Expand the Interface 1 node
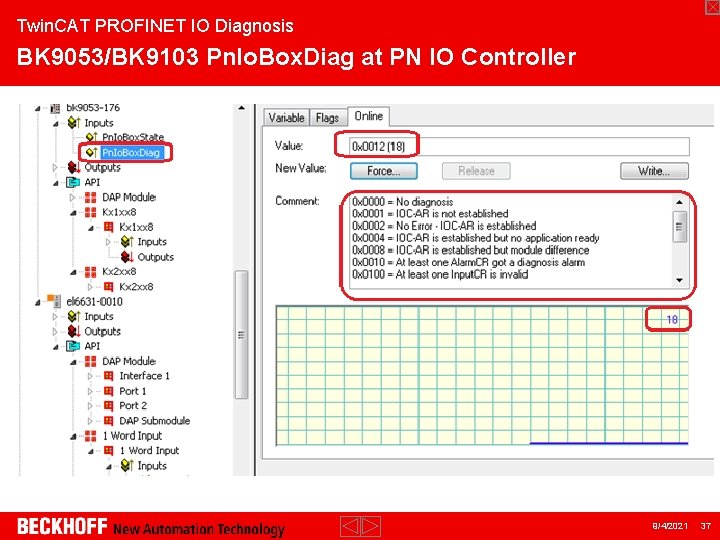720x540 pixels. tap(90, 377)
